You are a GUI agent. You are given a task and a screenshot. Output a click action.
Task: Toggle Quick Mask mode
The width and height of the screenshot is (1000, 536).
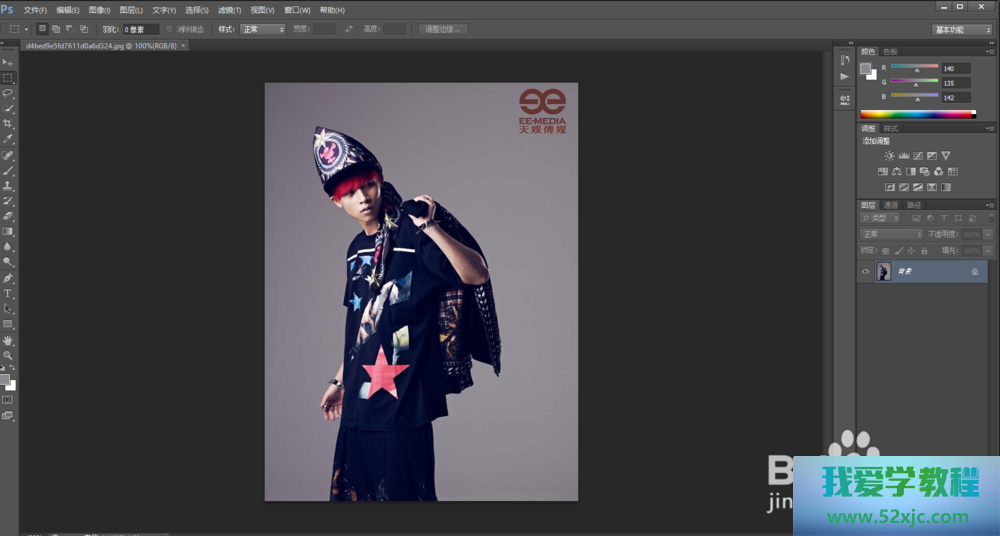[8, 400]
